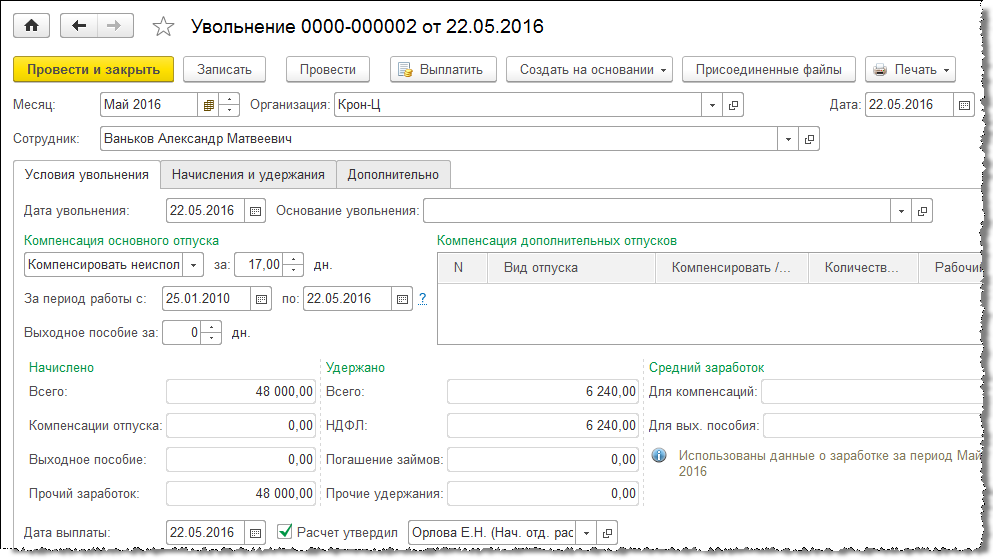Click the Провести button
The image size is (993, 559).
click(327, 70)
